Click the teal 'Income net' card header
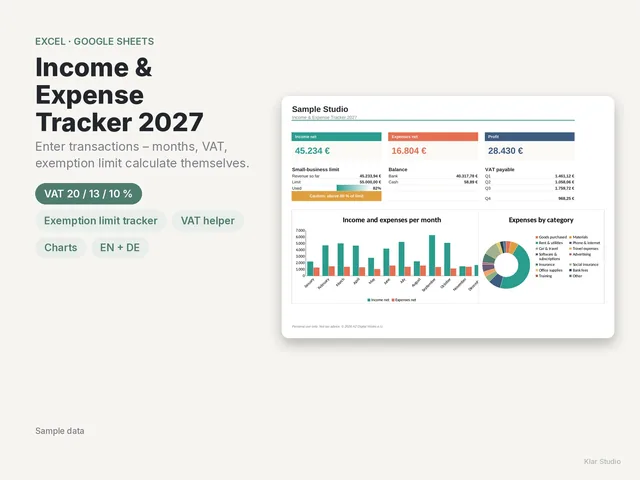This screenshot has width=640, height=480. [x=336, y=137]
